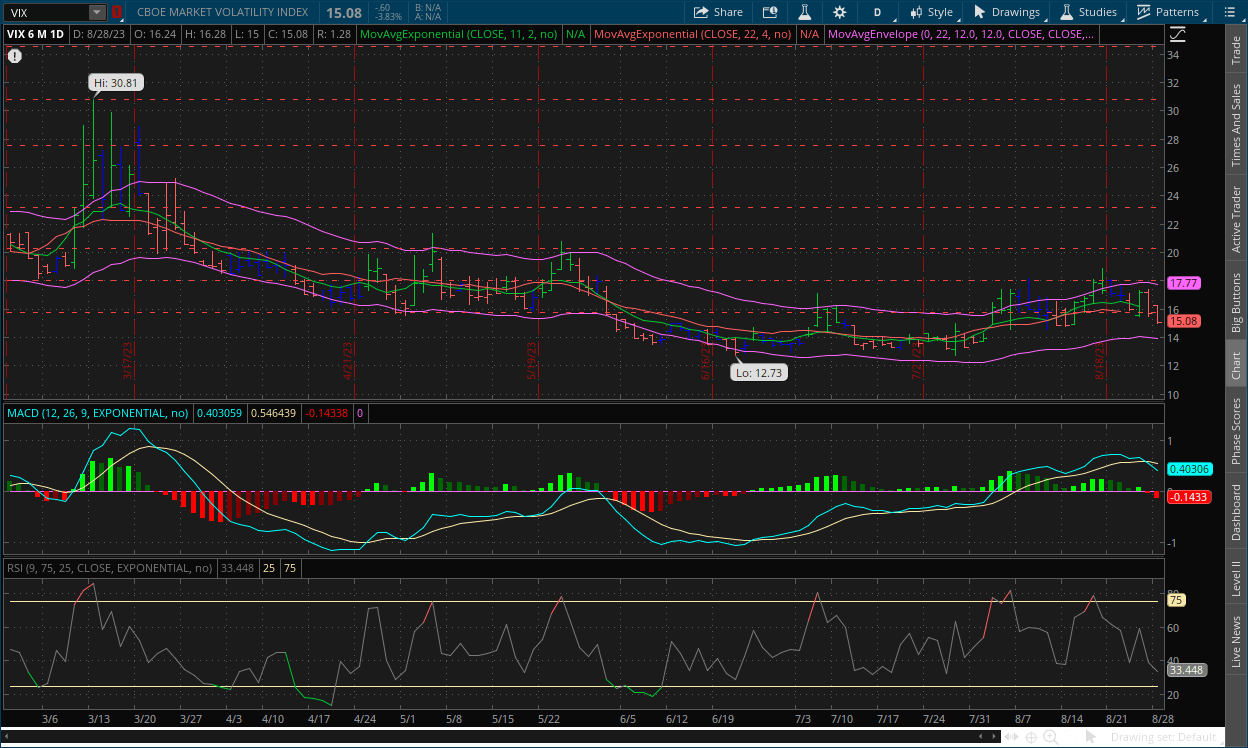This screenshot has width=1248, height=748.
Task: Open the Patterns menu
Action: pos(1167,12)
